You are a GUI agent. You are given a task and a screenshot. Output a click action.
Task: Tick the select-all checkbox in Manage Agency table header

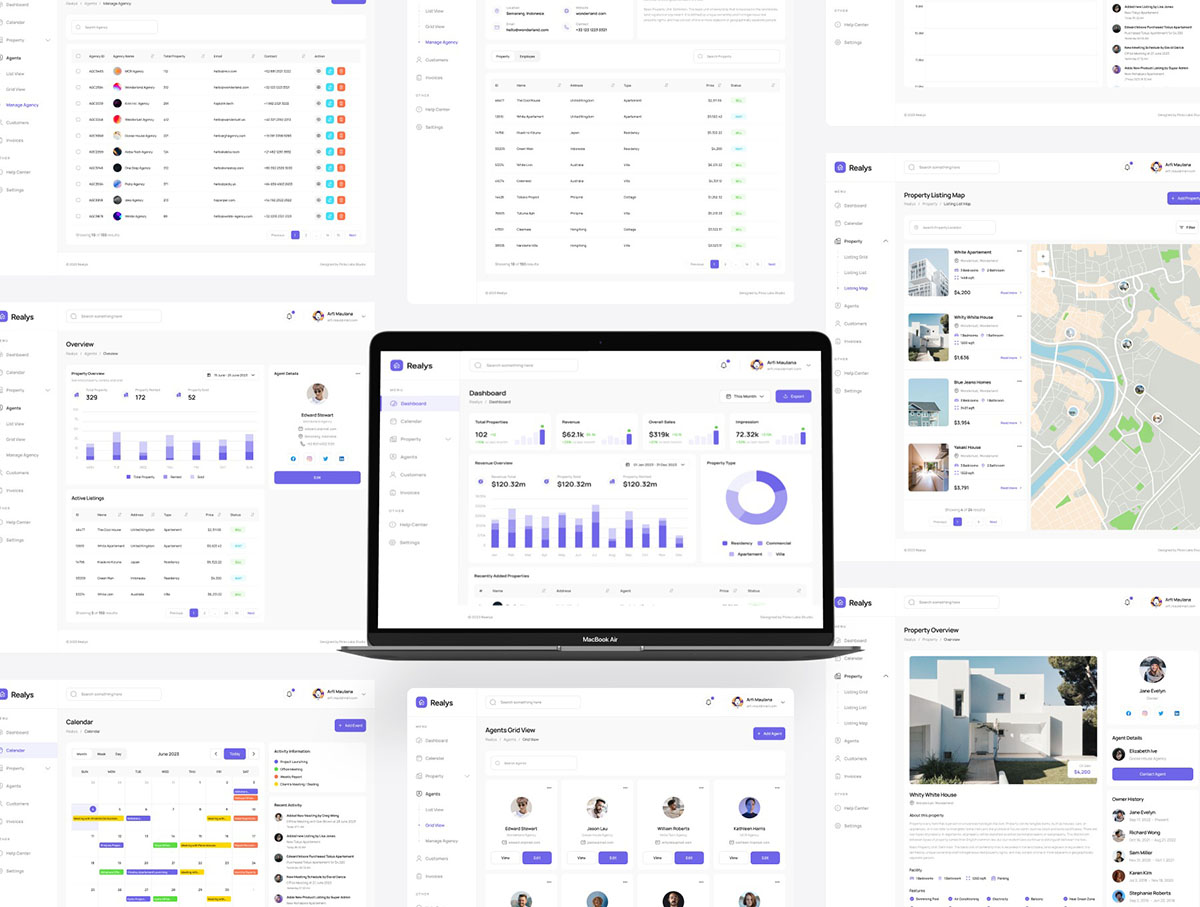pos(78,55)
